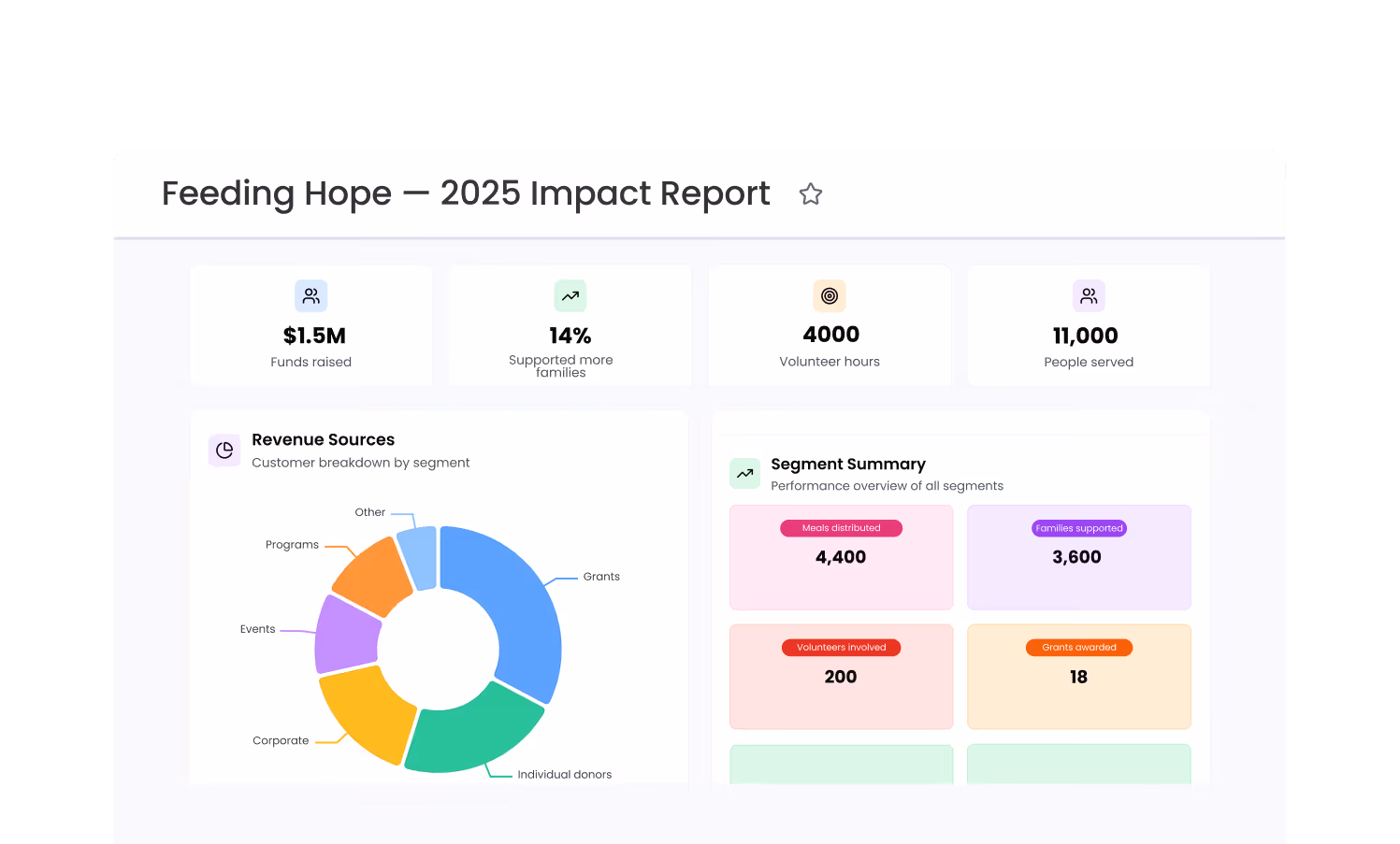Click the 11,000 people served value
The width and height of the screenshot is (1400, 844).
(1086, 336)
